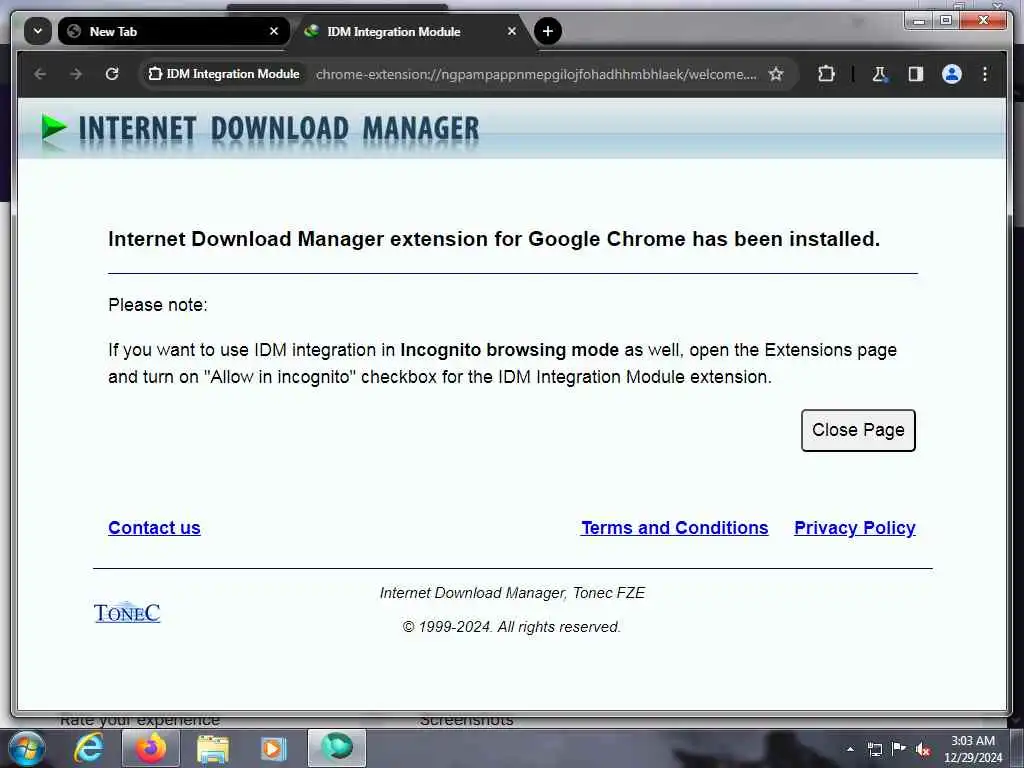Click the Close Page button

(x=858, y=430)
